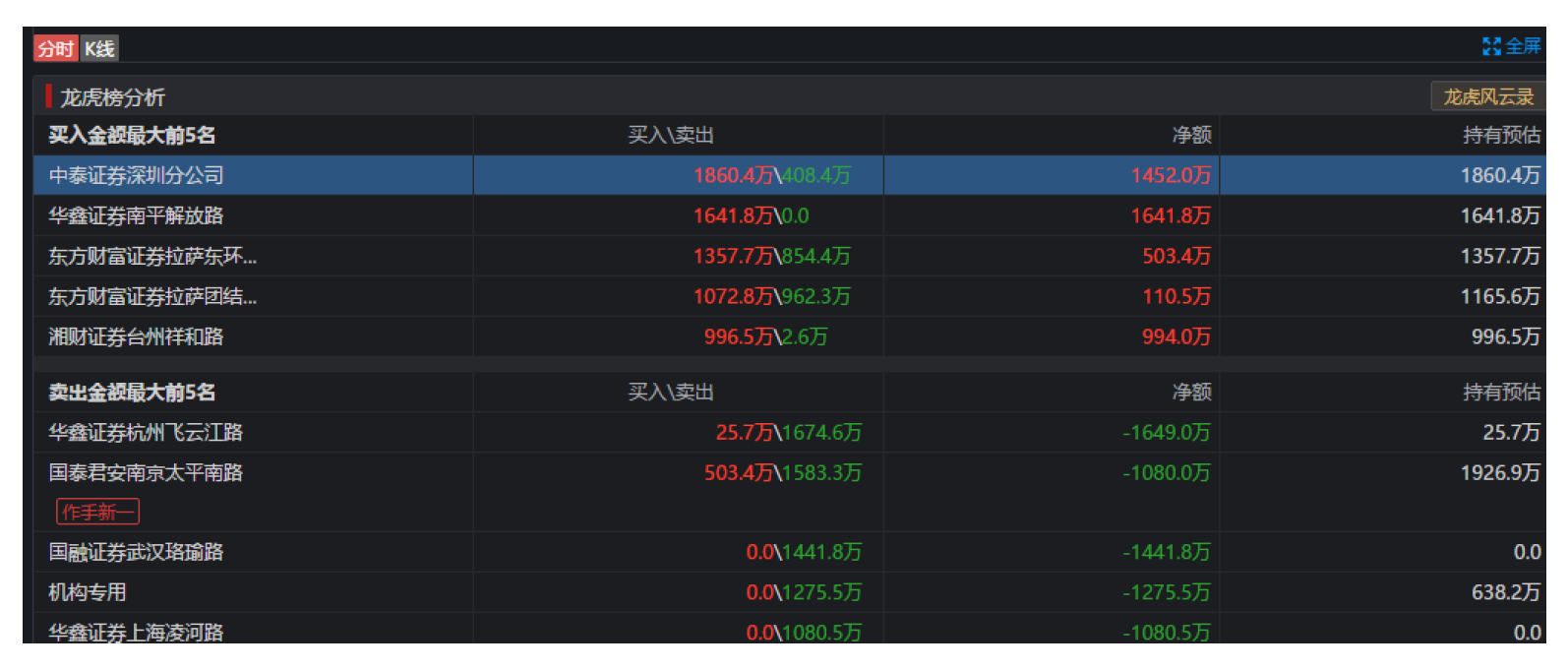The height and width of the screenshot is (670, 1568).
Task: Click the 买入金额最大前5名 section header
Action: [x=132, y=135]
